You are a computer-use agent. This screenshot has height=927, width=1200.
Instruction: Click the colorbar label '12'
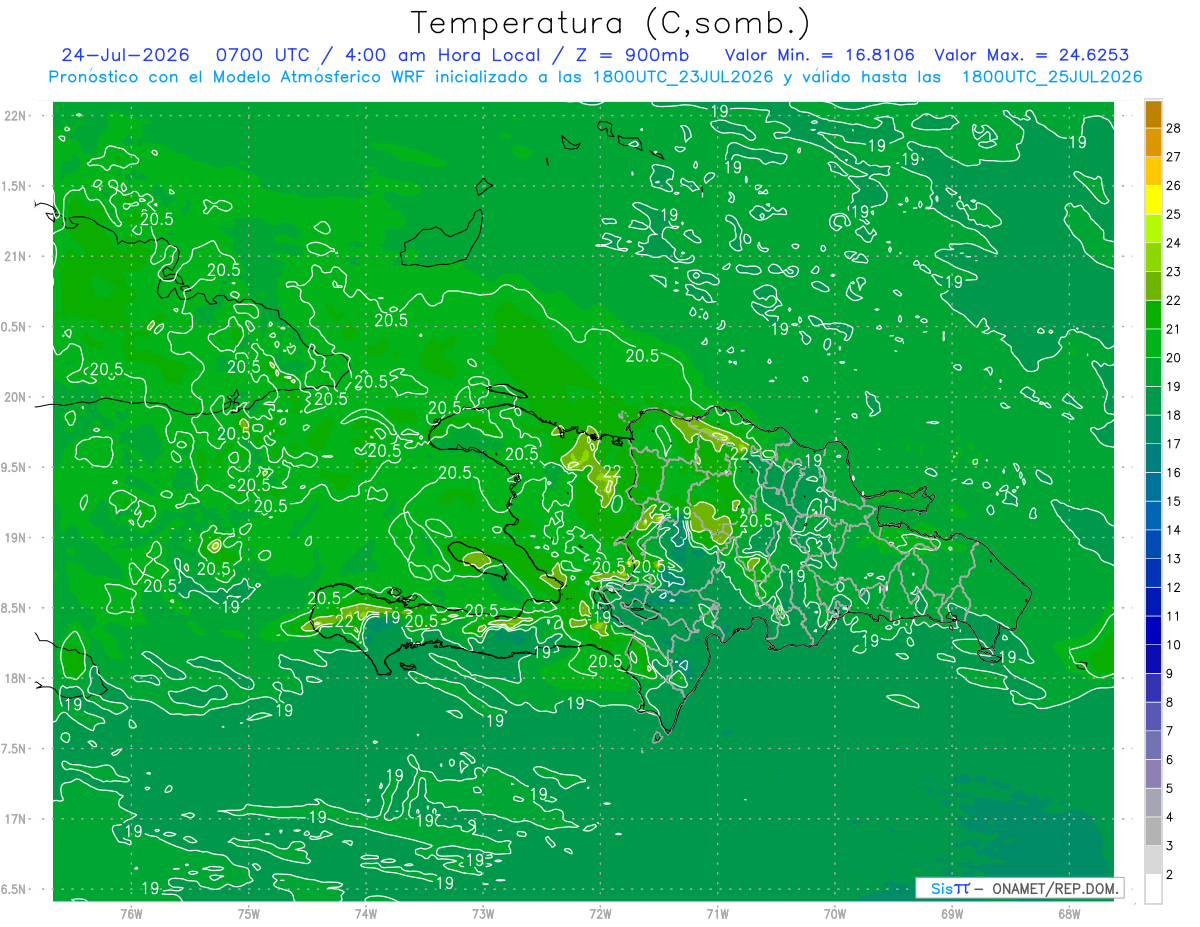(x=1173, y=587)
